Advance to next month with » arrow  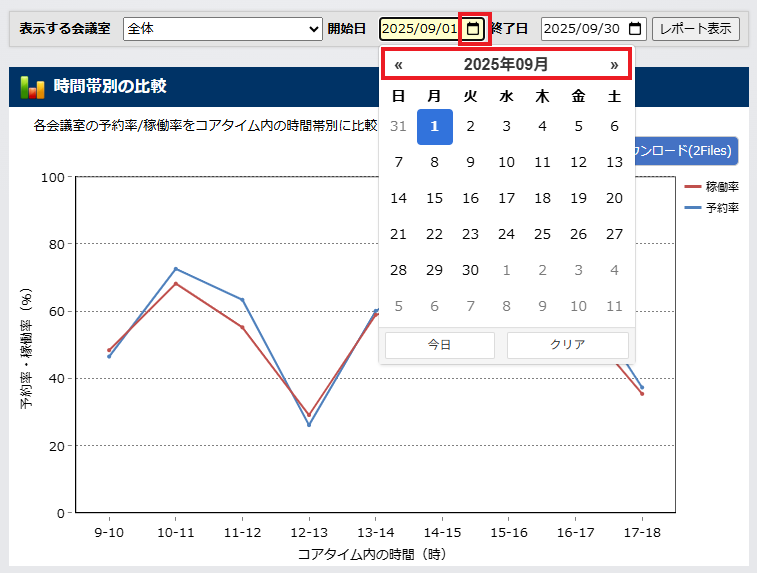coord(614,65)
